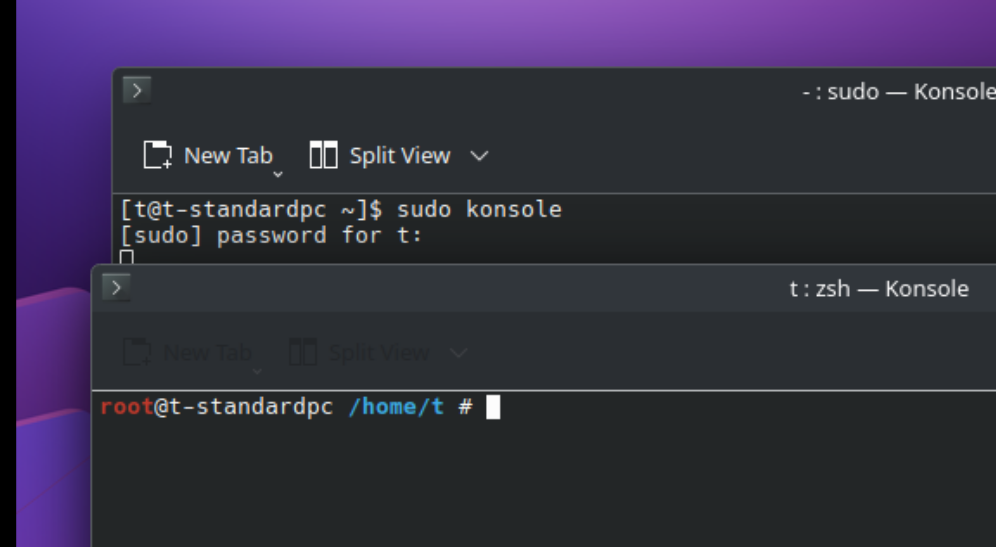Viewport: 996px width, 547px height.
Task: Click the dimmed New Tab icon in the zsh Konsole
Action: point(137,352)
